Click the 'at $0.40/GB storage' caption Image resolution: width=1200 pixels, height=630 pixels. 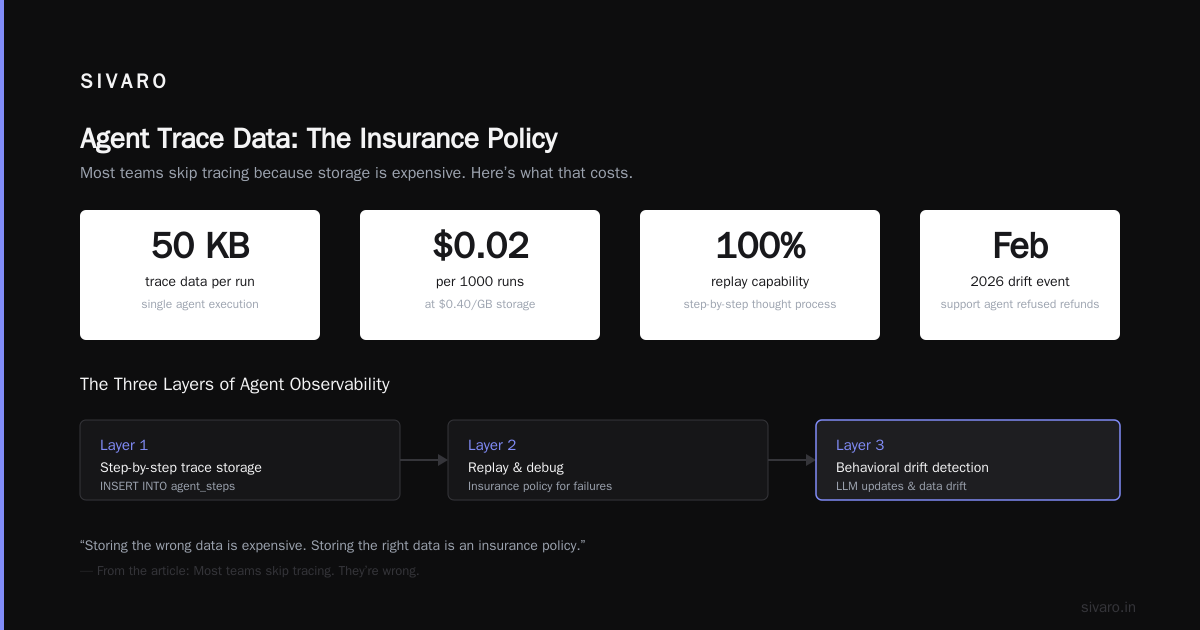click(480, 304)
